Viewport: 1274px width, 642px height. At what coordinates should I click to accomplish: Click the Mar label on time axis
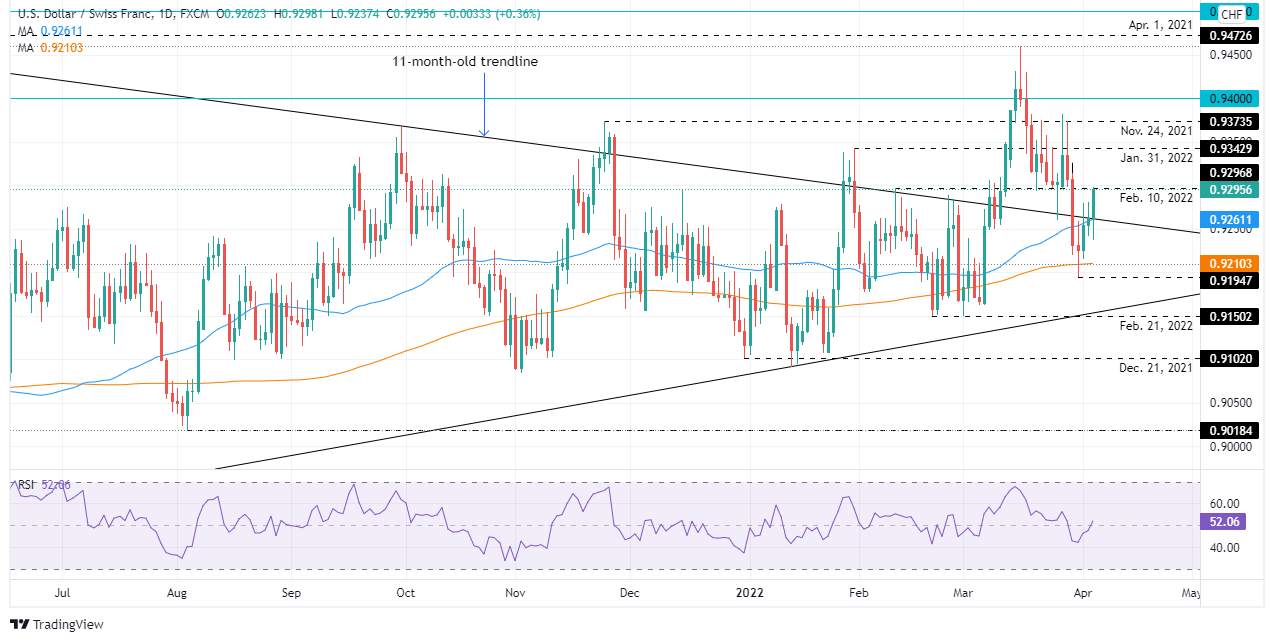coord(963,593)
